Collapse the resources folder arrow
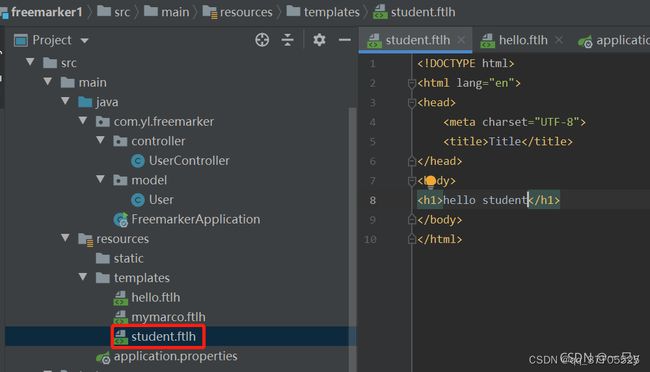 click(x=65, y=238)
